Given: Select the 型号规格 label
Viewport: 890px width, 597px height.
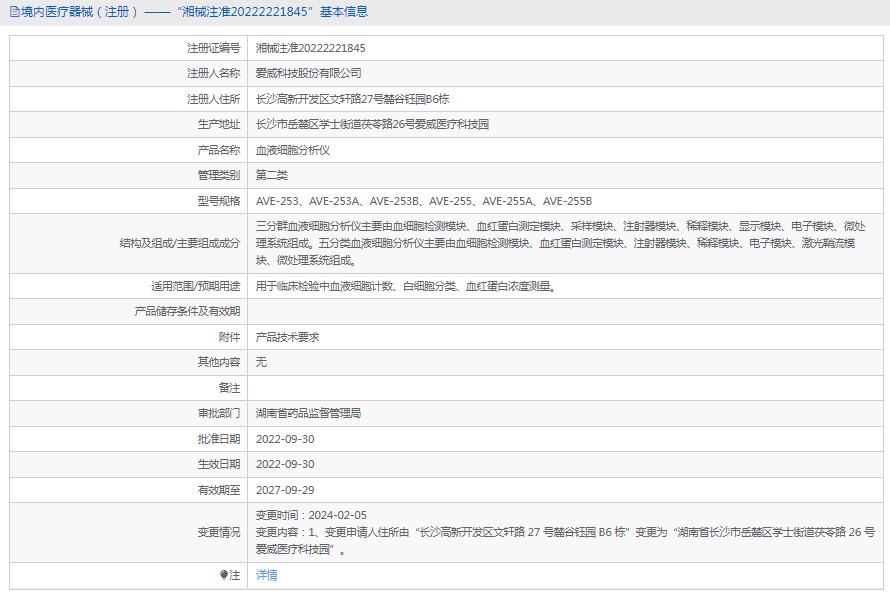Looking at the screenshot, I should (x=219, y=201).
